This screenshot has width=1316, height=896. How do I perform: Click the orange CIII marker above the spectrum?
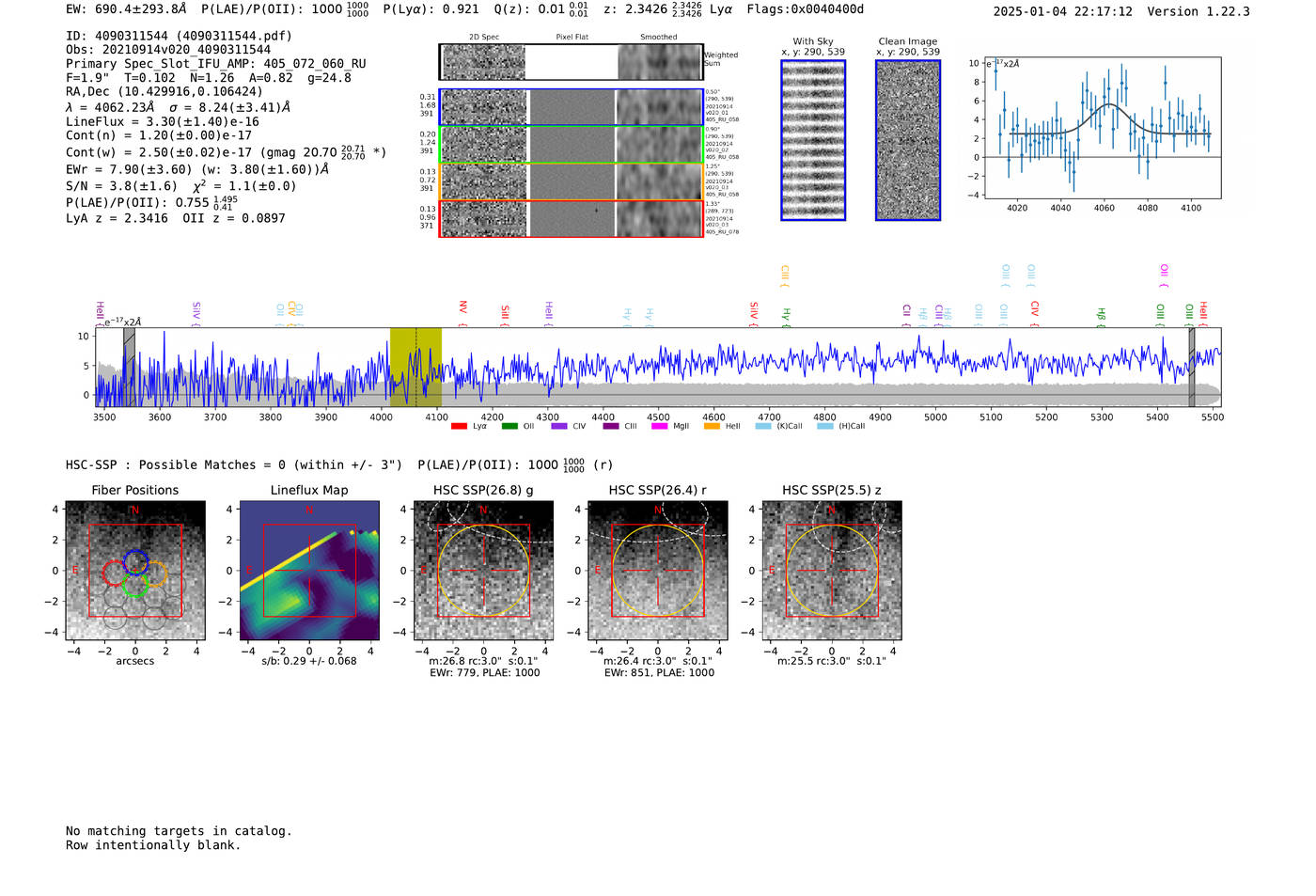785,275
